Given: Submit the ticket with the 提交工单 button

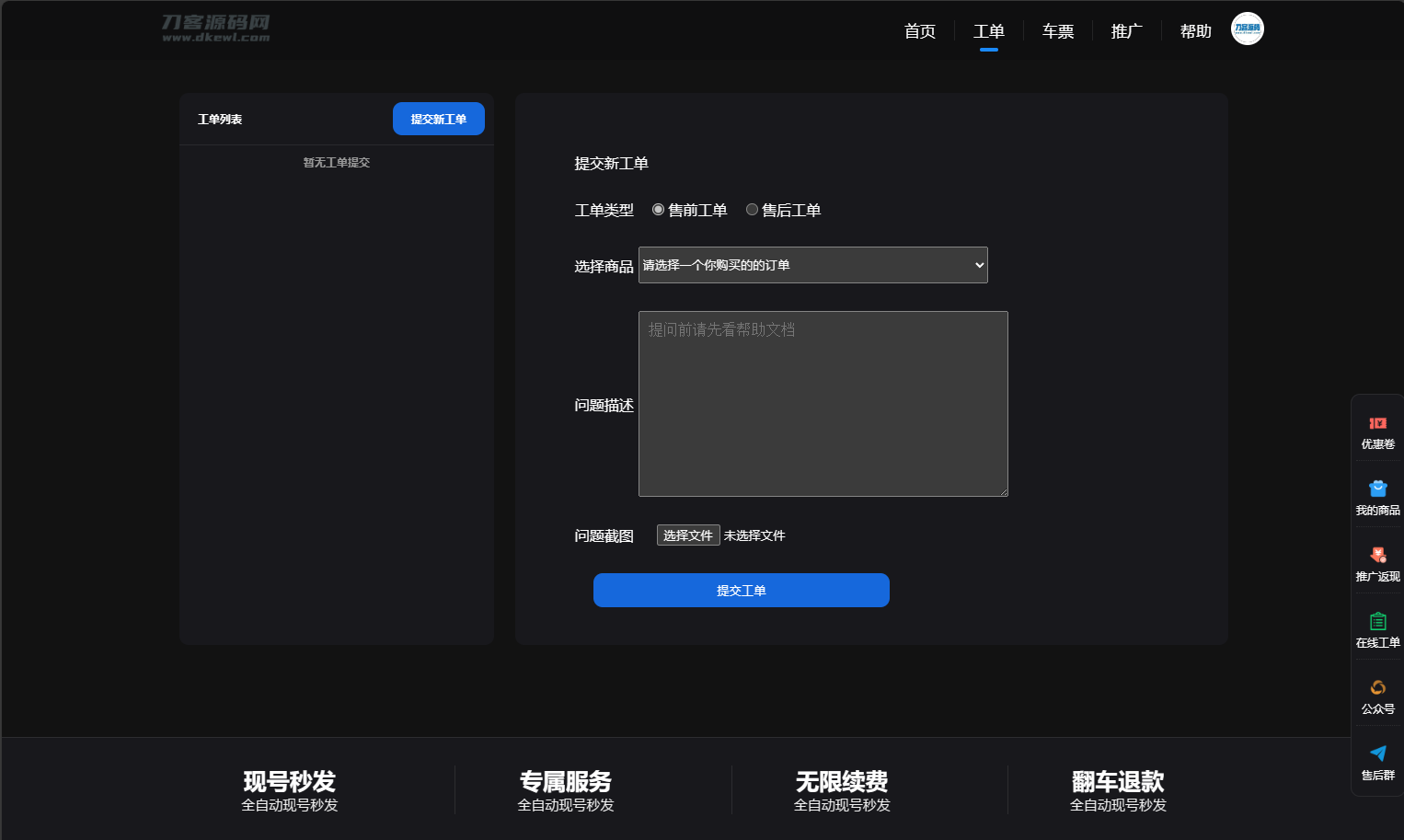Looking at the screenshot, I should (741, 590).
